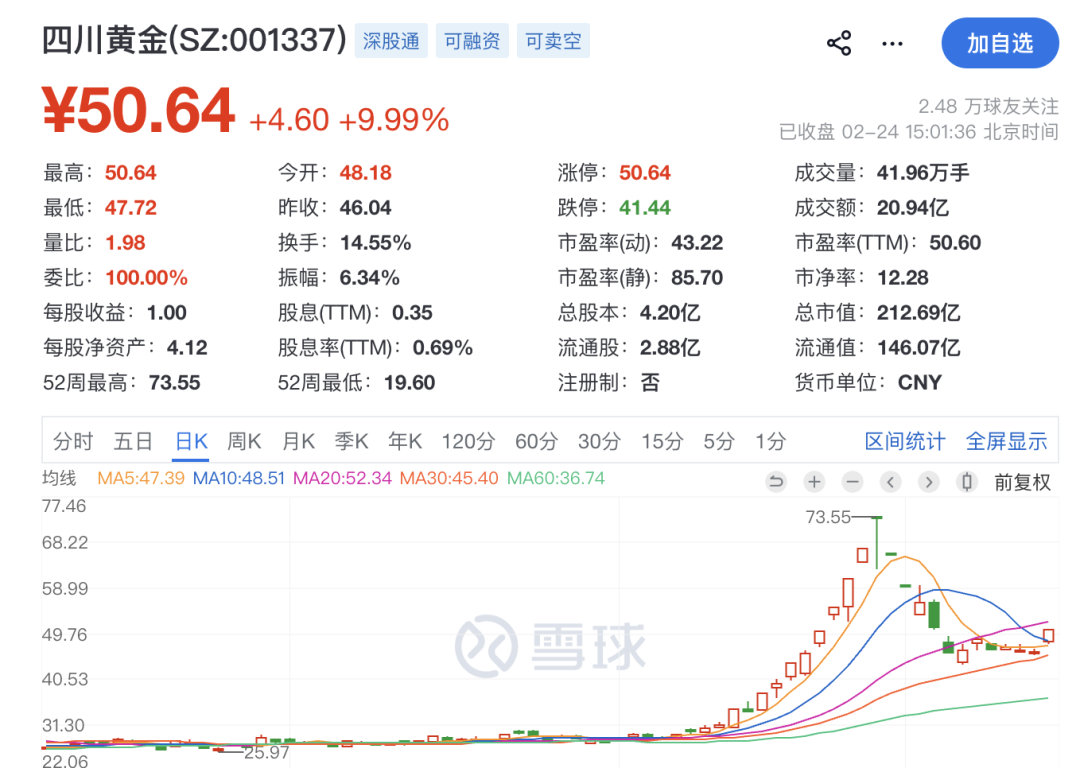Viewport: 1080px width, 768px height.
Task: Move chart left with left arrow icon
Action: (x=891, y=481)
